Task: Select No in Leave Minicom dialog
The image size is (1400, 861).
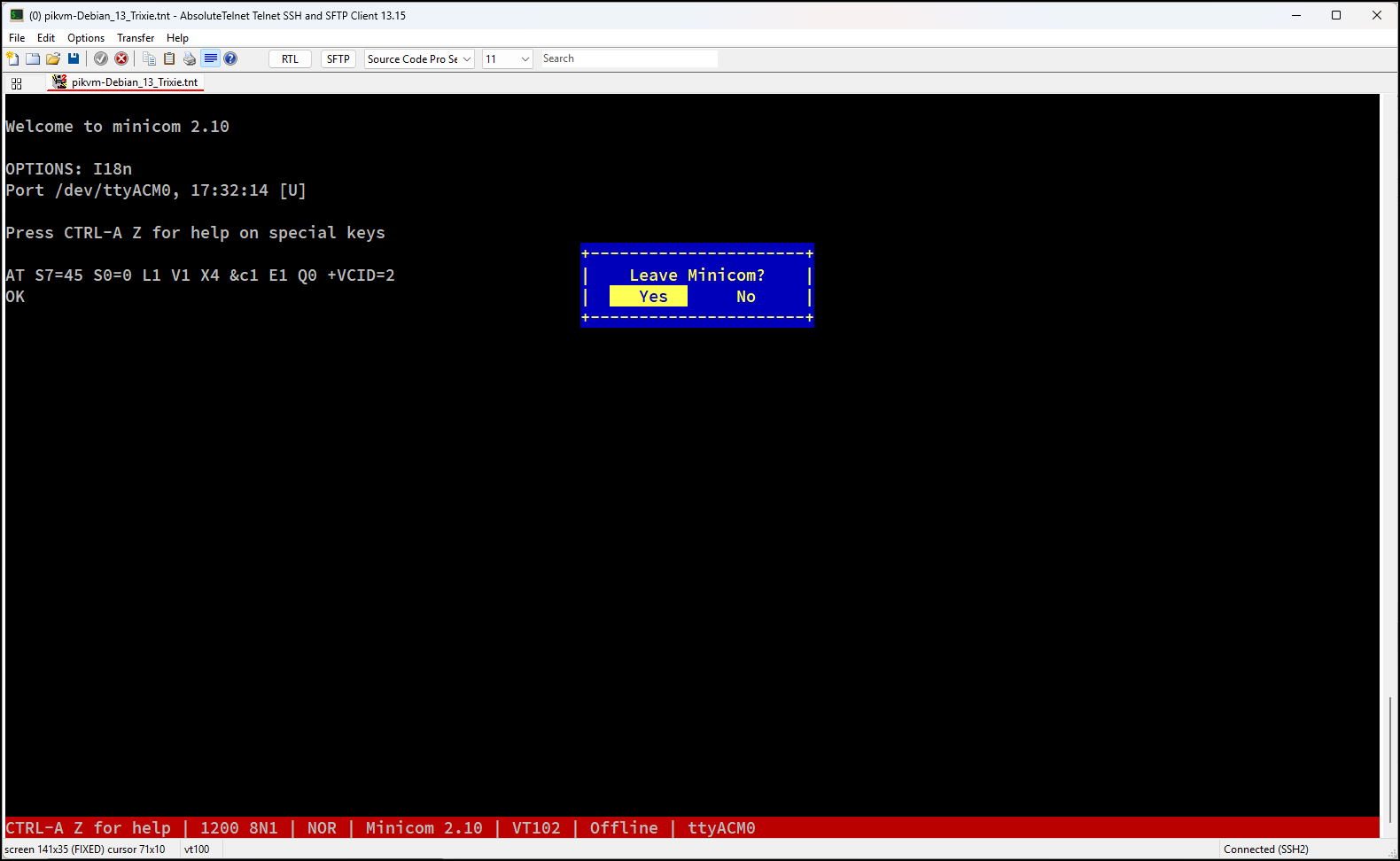Action: (x=745, y=297)
